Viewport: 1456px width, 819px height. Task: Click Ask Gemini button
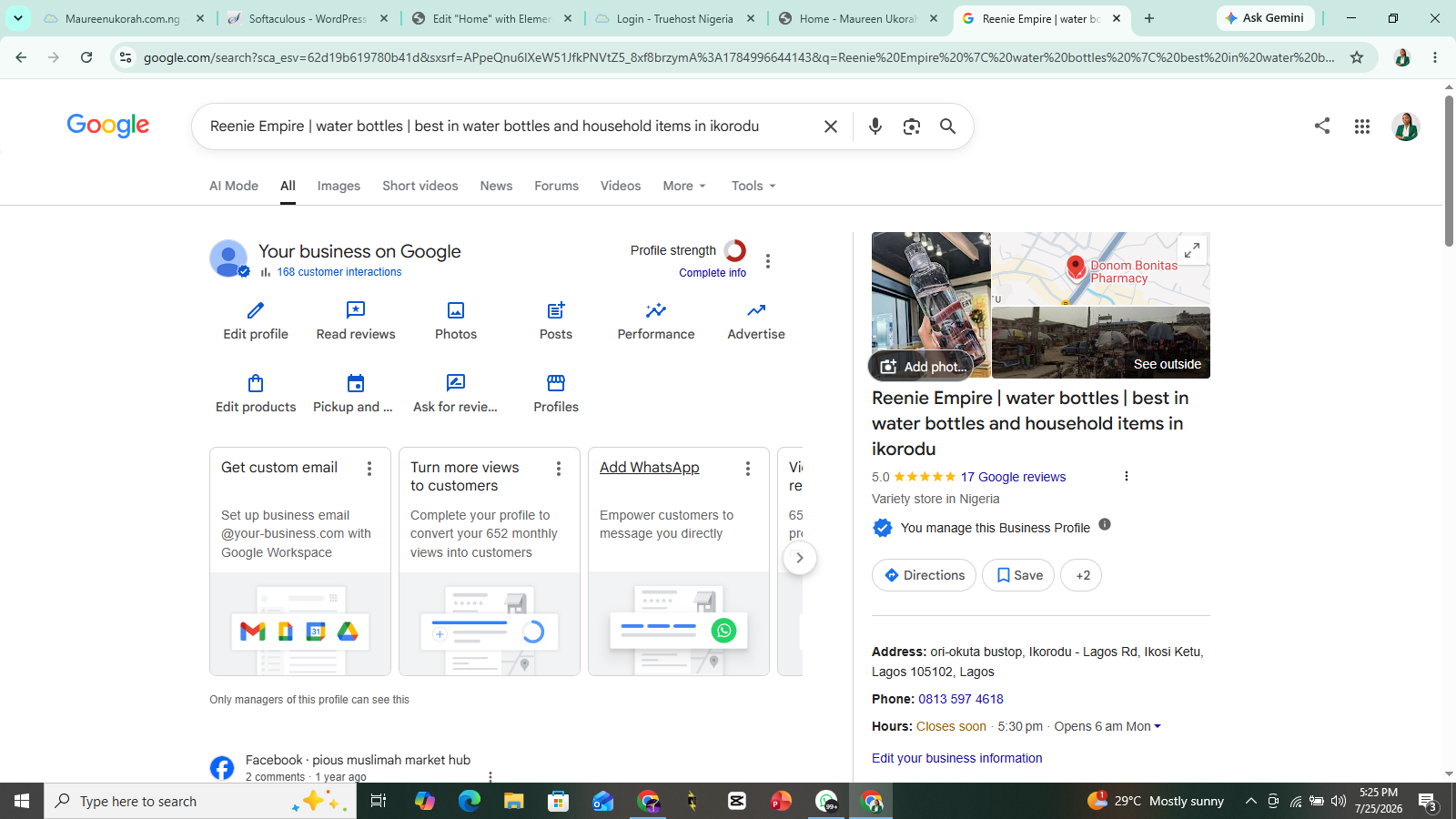coord(1265,18)
